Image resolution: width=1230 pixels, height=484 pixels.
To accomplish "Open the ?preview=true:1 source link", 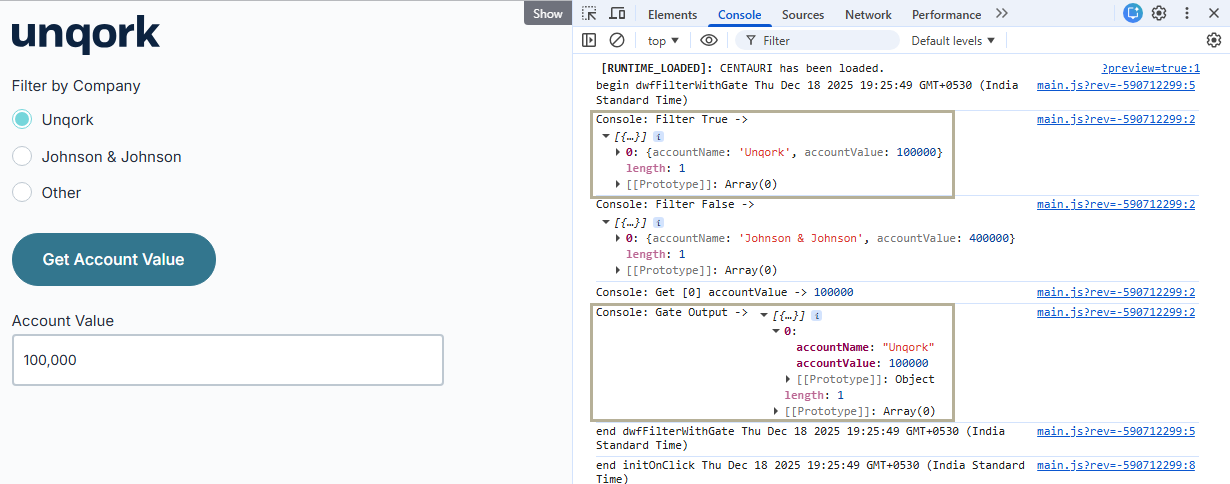I will pos(1150,68).
